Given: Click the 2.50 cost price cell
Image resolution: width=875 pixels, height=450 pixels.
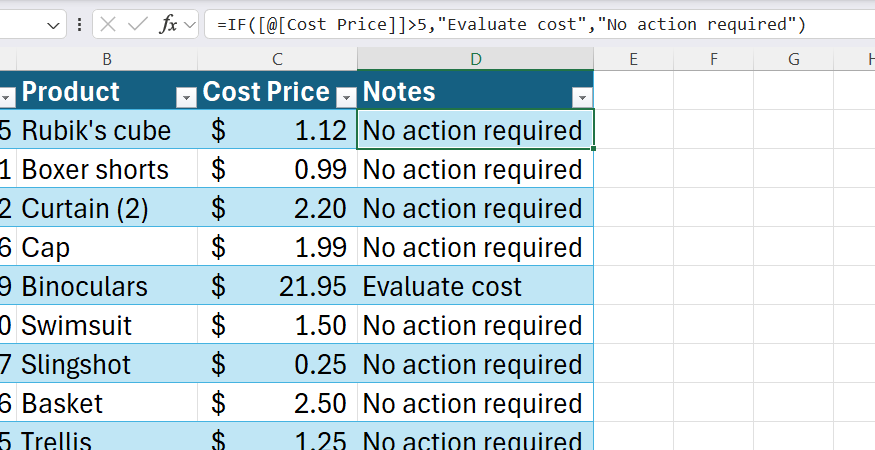Looking at the screenshot, I should pyautogui.click(x=277, y=403).
